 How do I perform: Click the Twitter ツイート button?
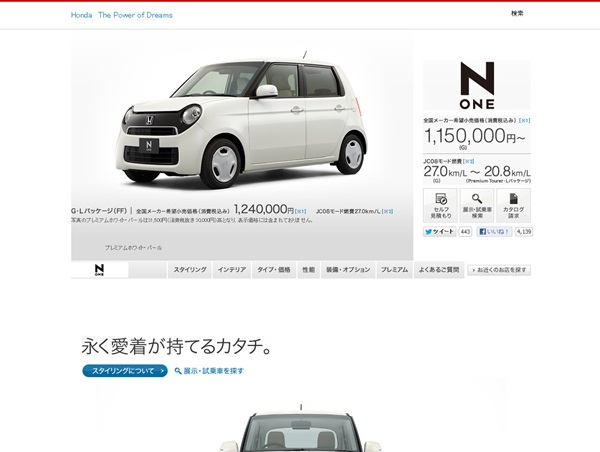(440, 232)
